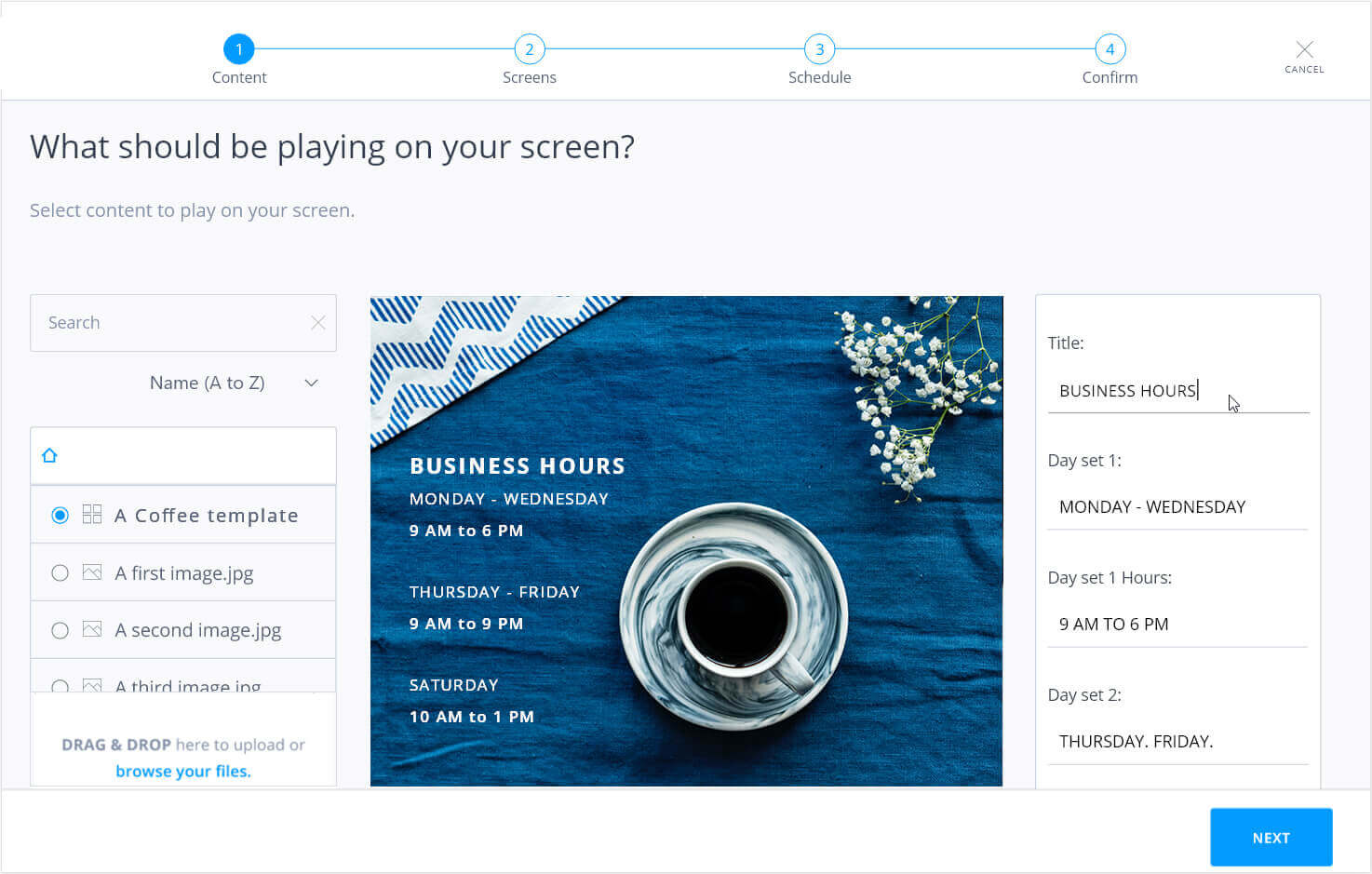Select the A Coffee template radio button
The image size is (1372, 874).
tap(60, 515)
